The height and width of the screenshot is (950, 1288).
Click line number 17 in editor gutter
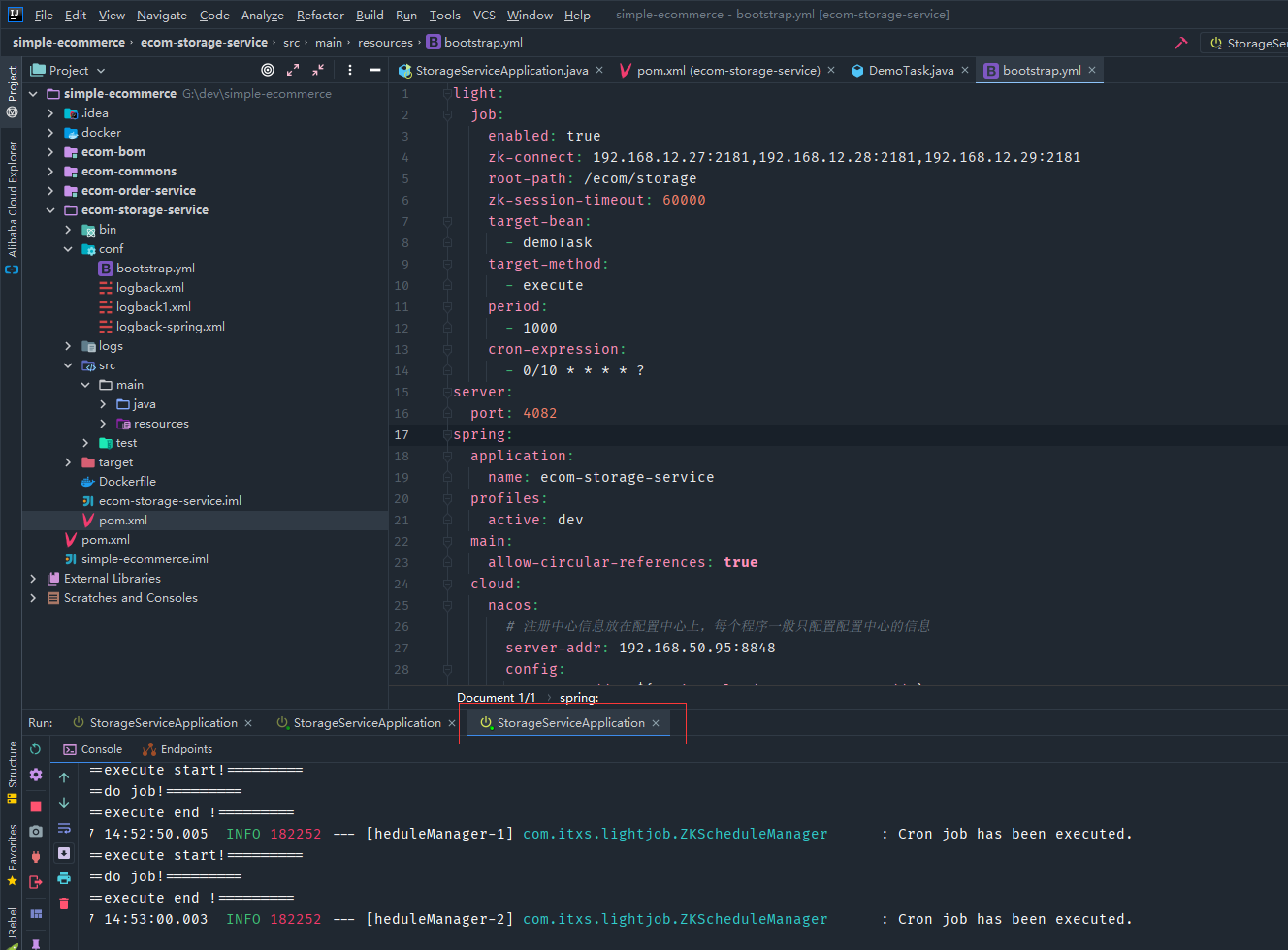tap(401, 434)
